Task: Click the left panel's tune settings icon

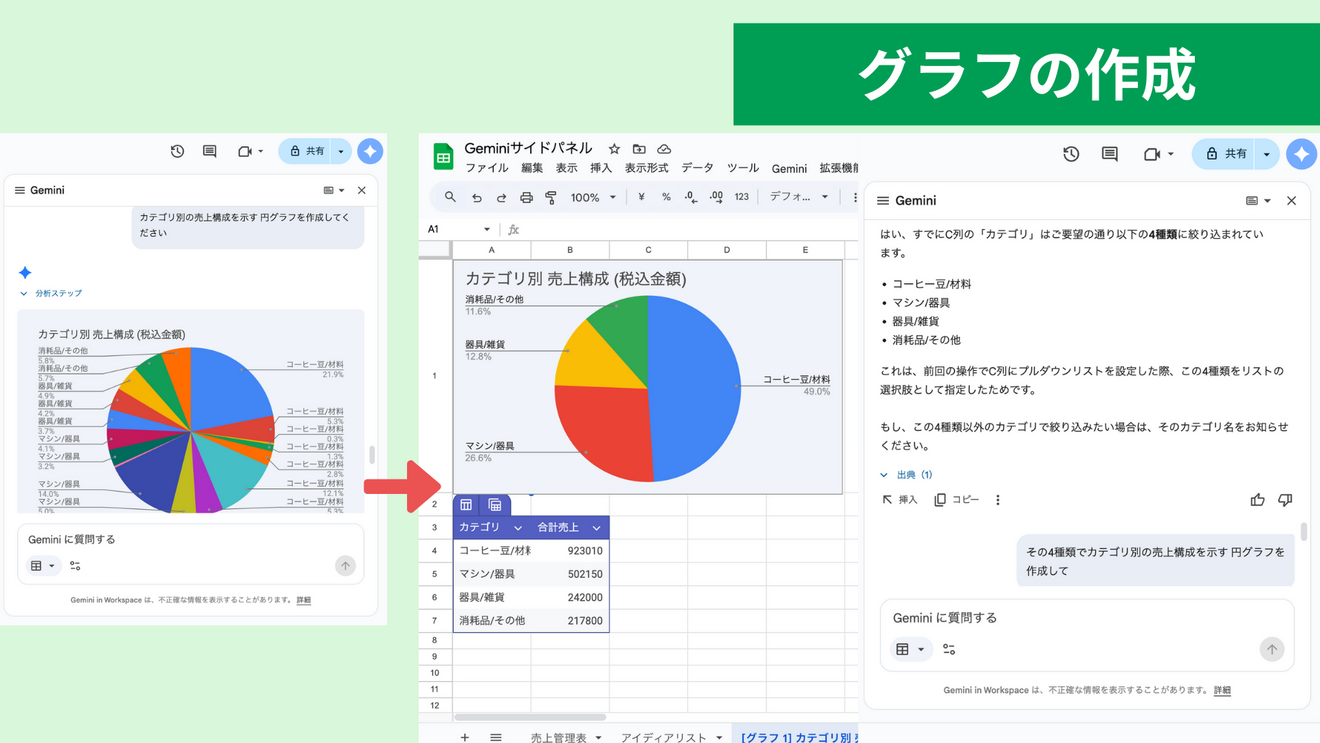Action: (x=75, y=566)
